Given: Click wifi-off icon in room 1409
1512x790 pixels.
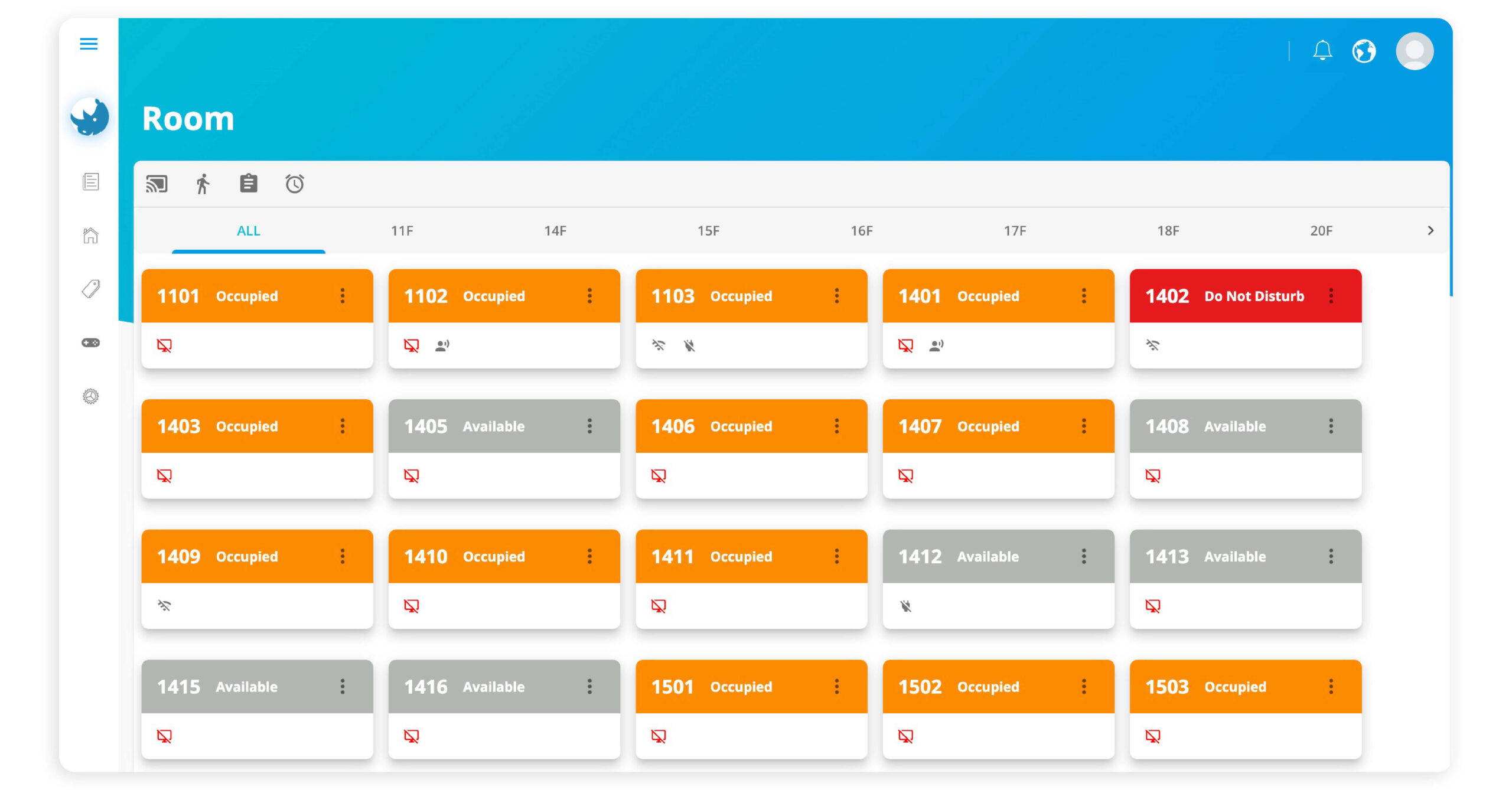Looking at the screenshot, I should pyautogui.click(x=164, y=606).
